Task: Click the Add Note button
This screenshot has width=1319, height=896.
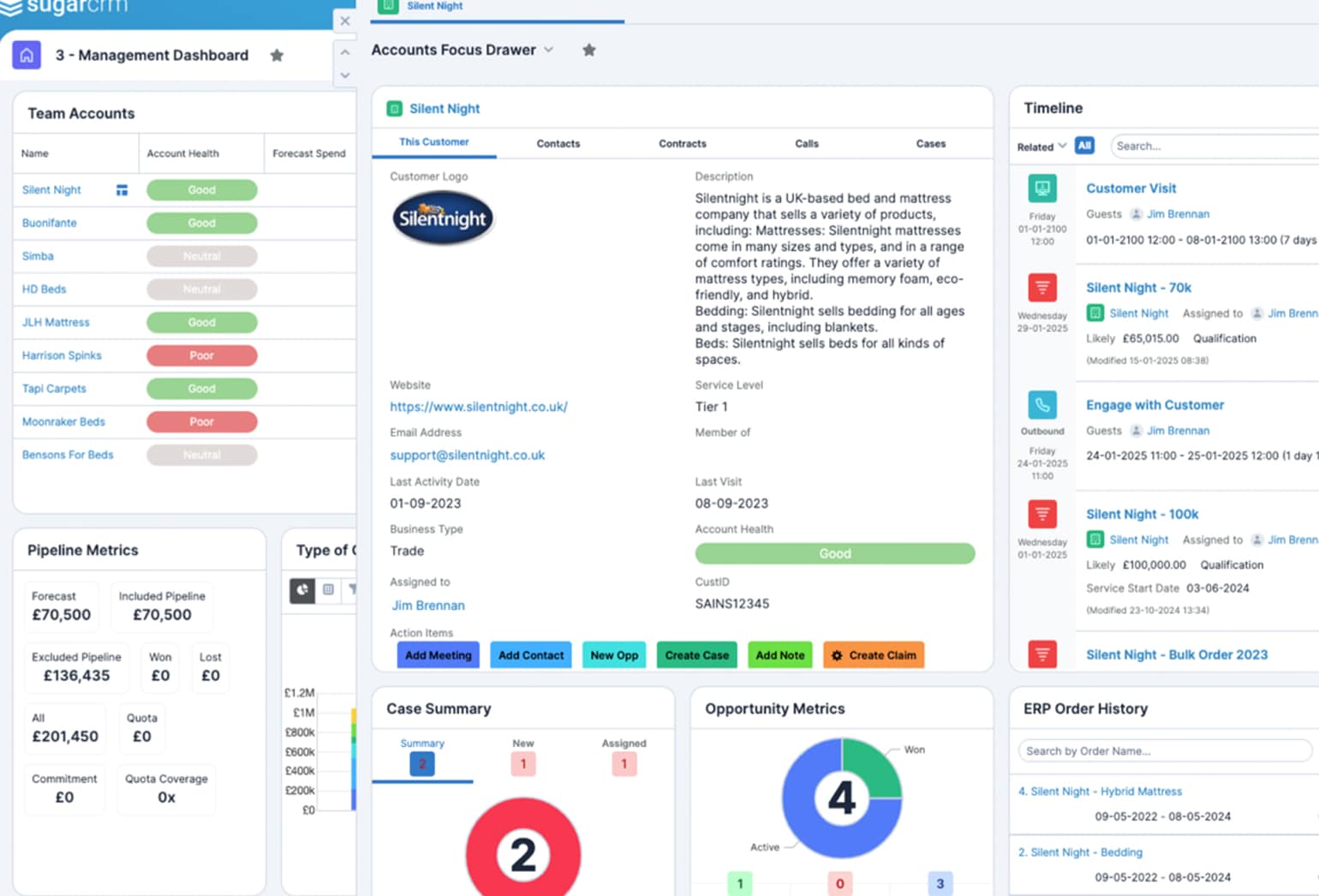Action: coord(780,655)
